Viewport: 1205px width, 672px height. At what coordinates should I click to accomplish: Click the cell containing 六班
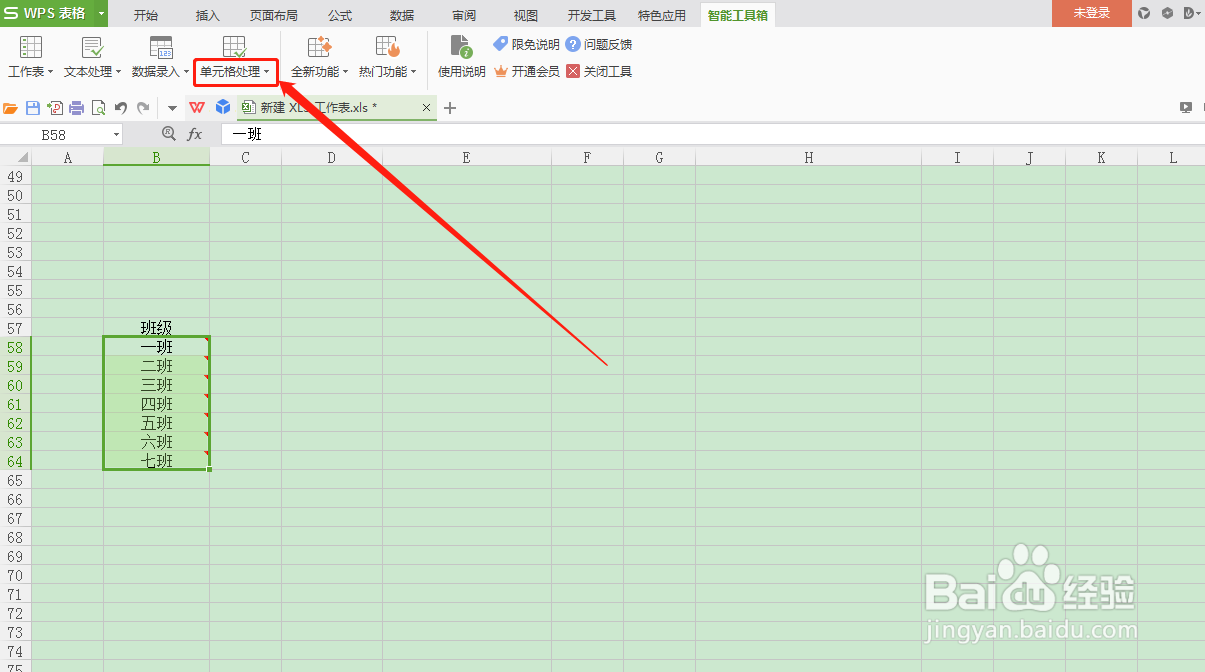point(157,442)
